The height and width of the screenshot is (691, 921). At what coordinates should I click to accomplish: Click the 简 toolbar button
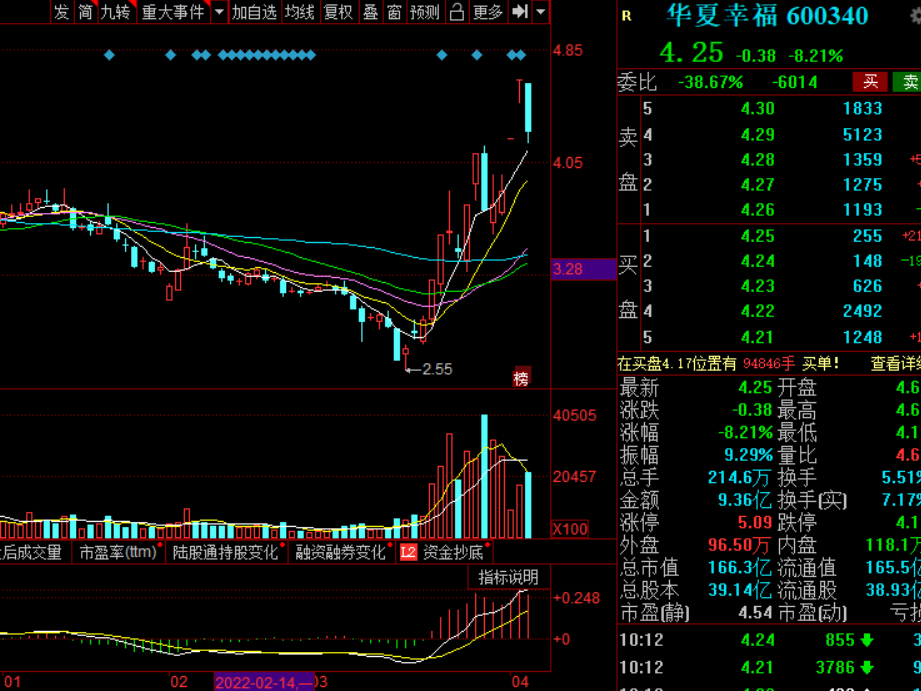(86, 12)
